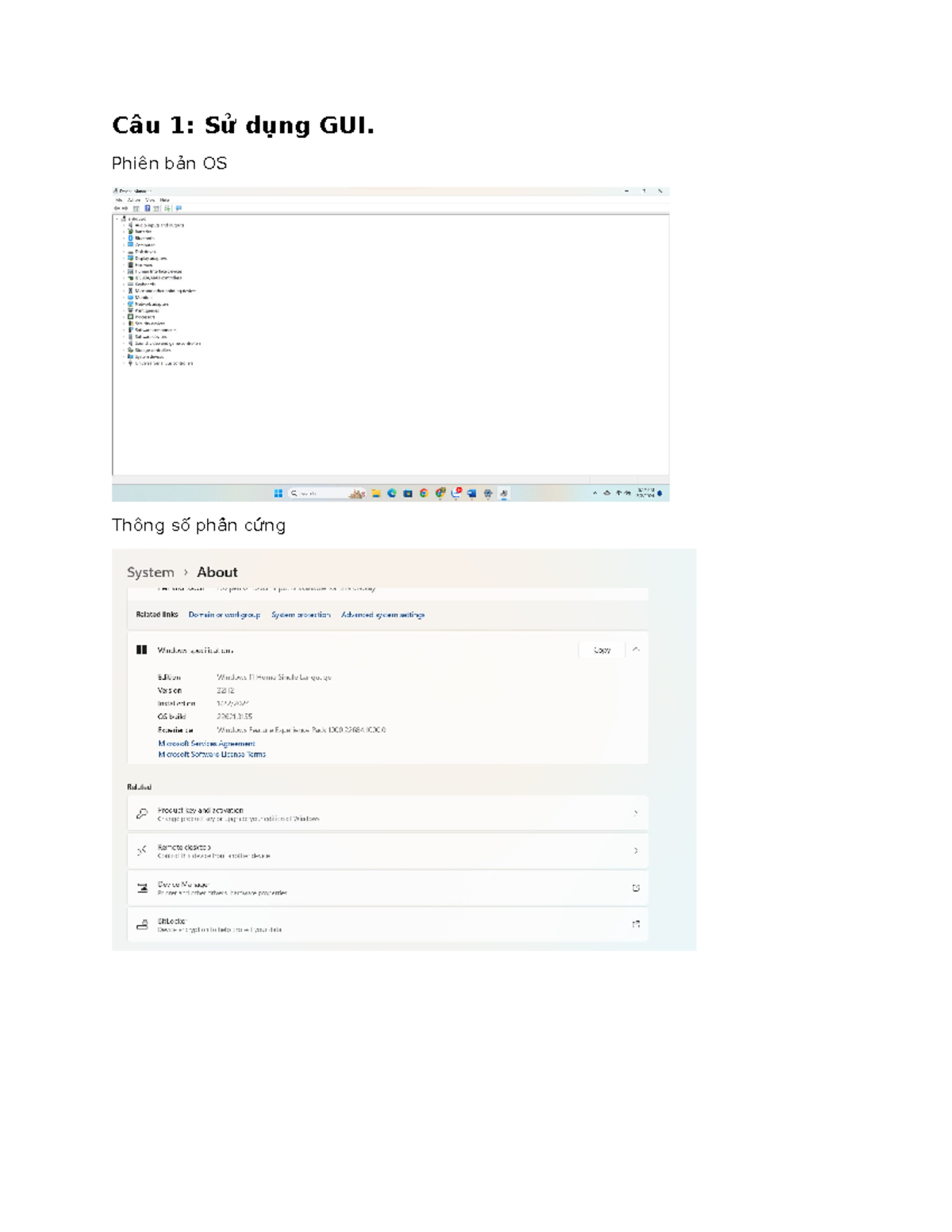Open the Microsoft Services Agreement link

[206, 743]
